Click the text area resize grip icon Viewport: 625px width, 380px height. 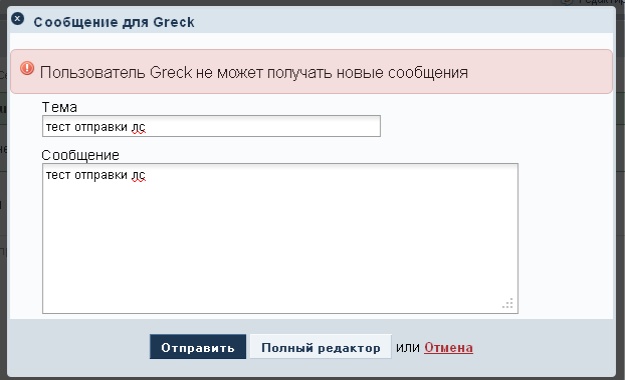coord(508,303)
